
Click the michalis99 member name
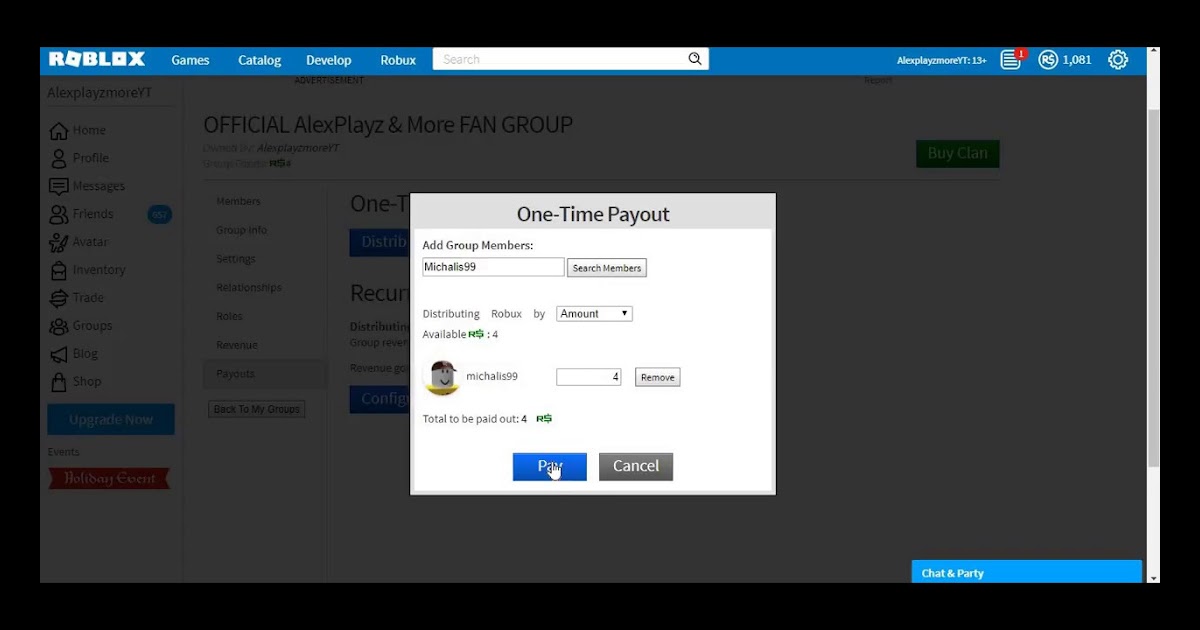(492, 377)
